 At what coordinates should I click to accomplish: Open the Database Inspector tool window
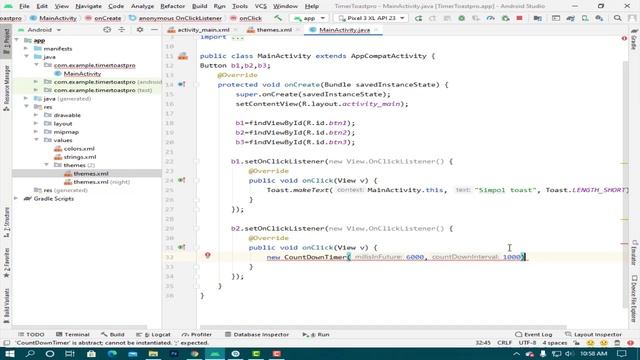click(x=257, y=334)
